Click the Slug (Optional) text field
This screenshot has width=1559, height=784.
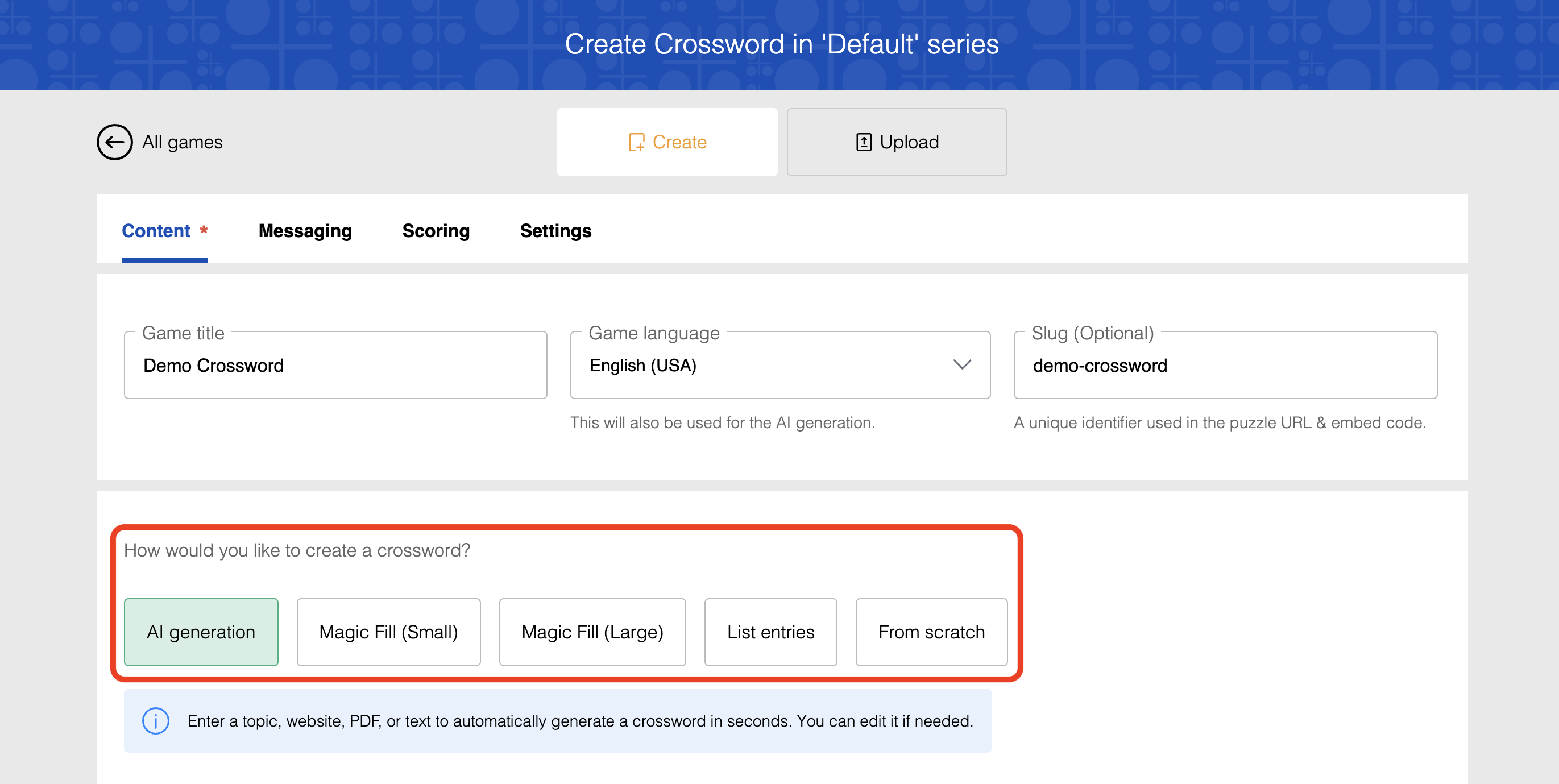point(1225,365)
